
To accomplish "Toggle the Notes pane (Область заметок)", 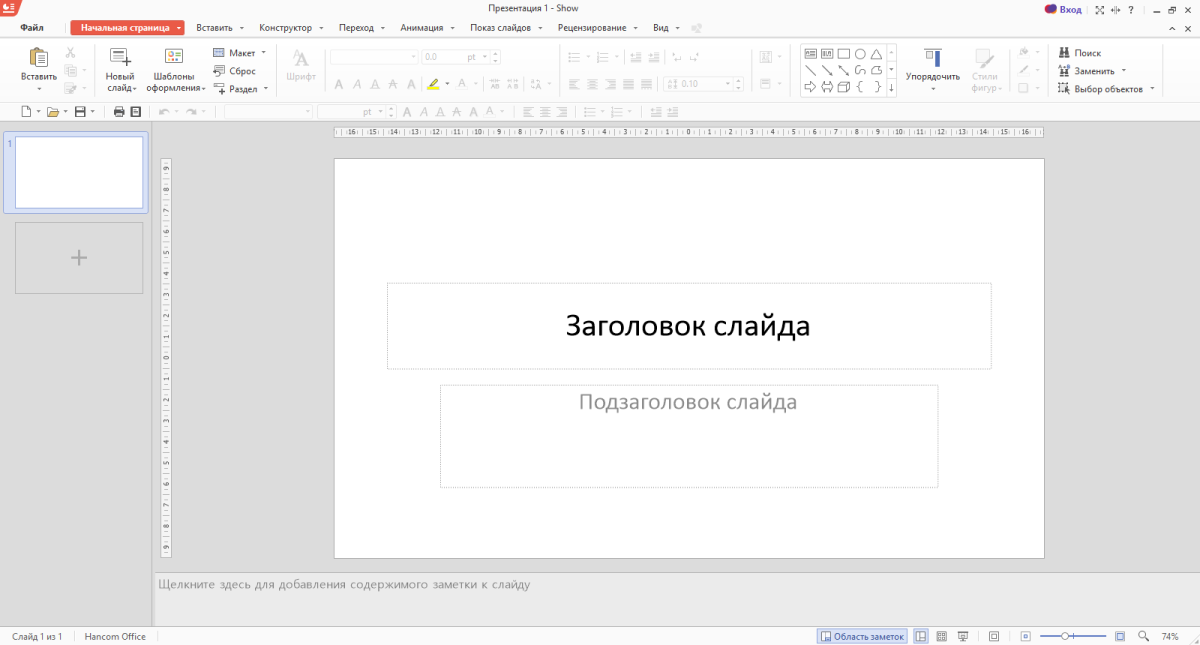I will click(x=861, y=637).
